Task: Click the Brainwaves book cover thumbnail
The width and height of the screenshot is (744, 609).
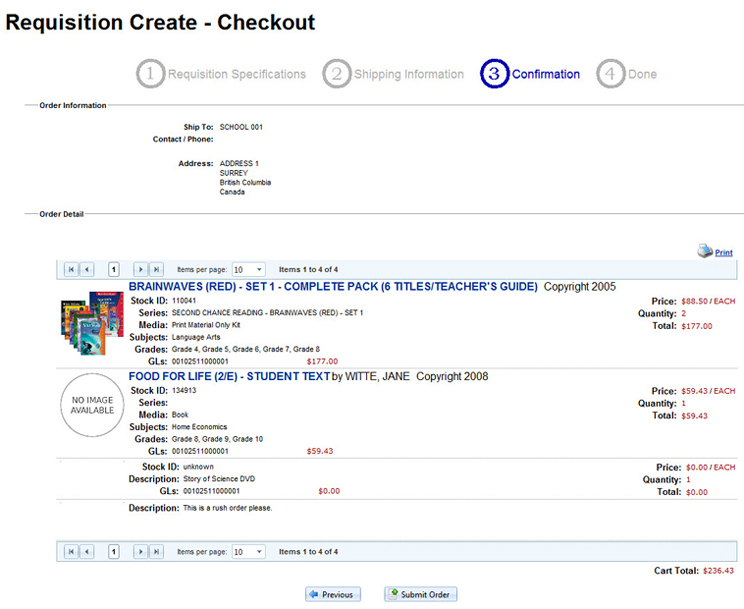Action: coord(85,322)
